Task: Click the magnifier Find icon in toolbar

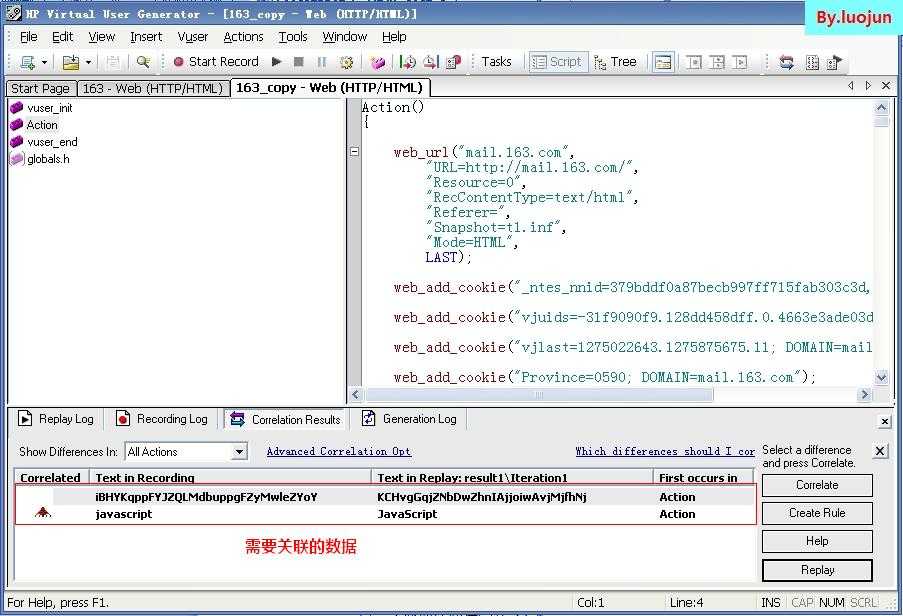Action: [x=143, y=62]
